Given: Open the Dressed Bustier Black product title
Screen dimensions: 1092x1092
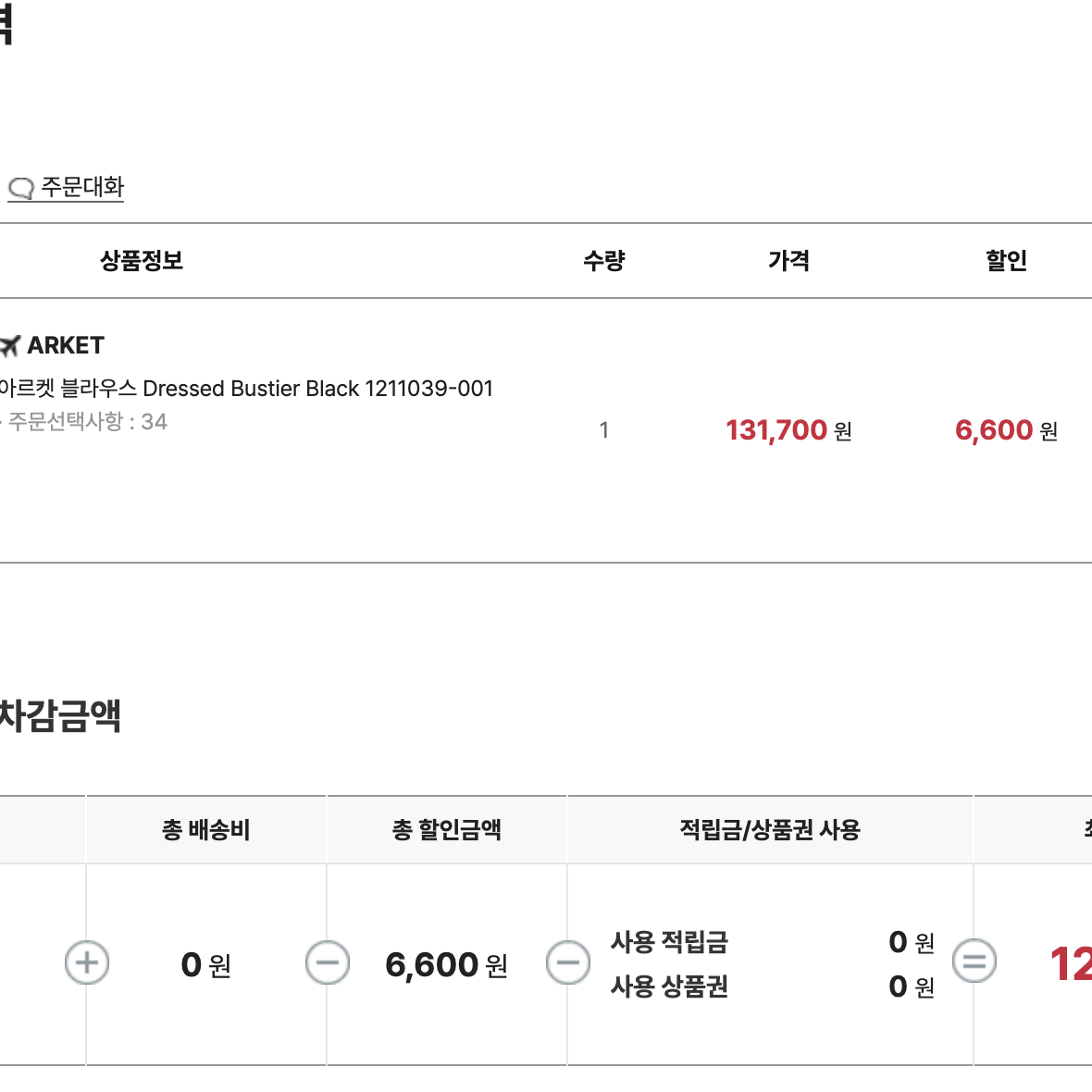Looking at the screenshot, I should 246,389.
